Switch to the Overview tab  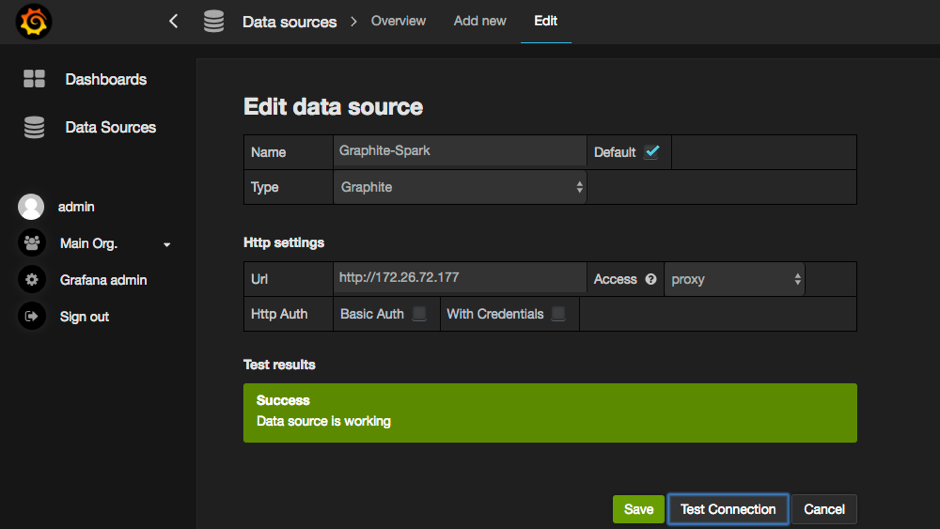pos(398,21)
